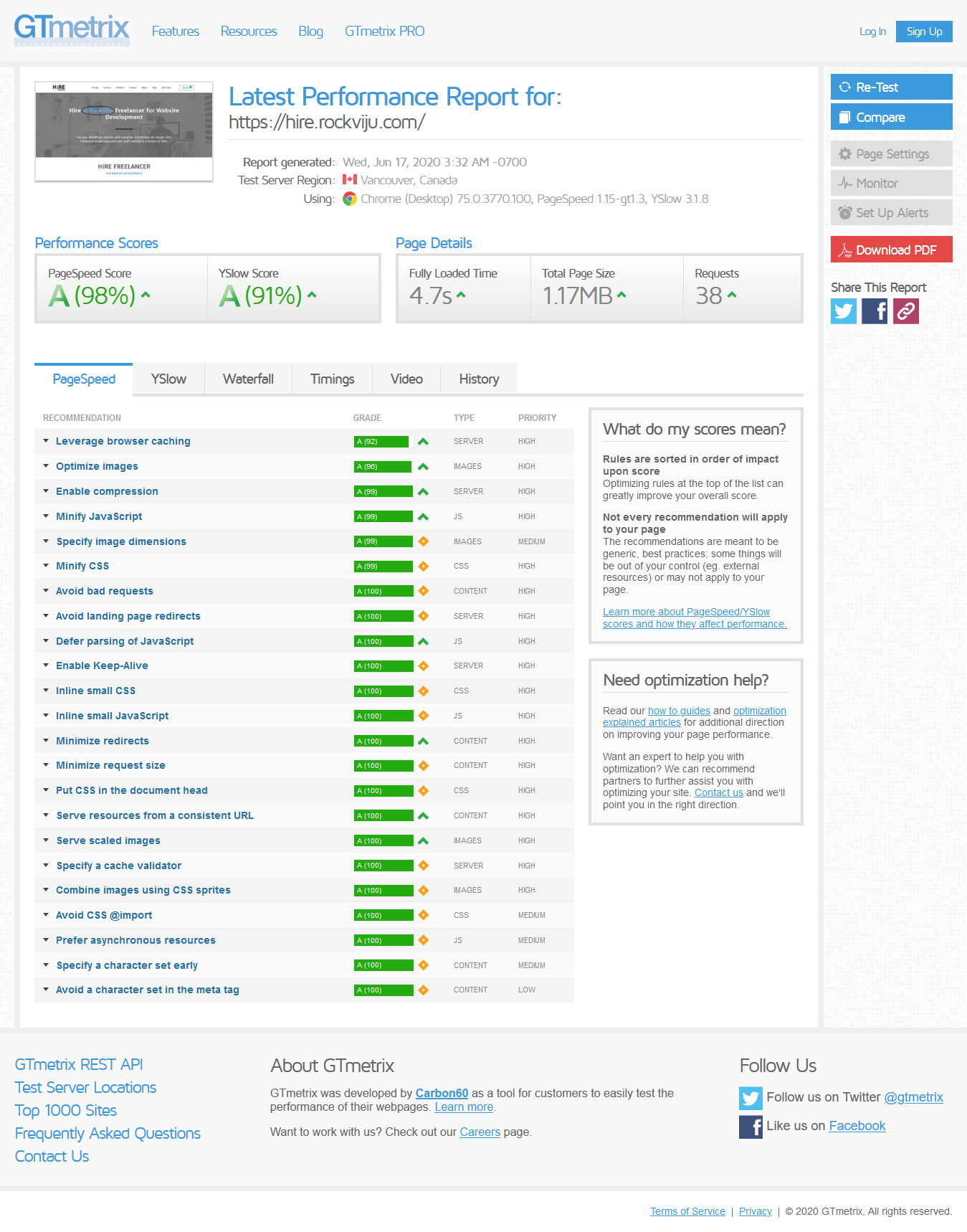Click green arrow in Enable compression row
Viewport: 967px width, 1232px height.
point(423,492)
